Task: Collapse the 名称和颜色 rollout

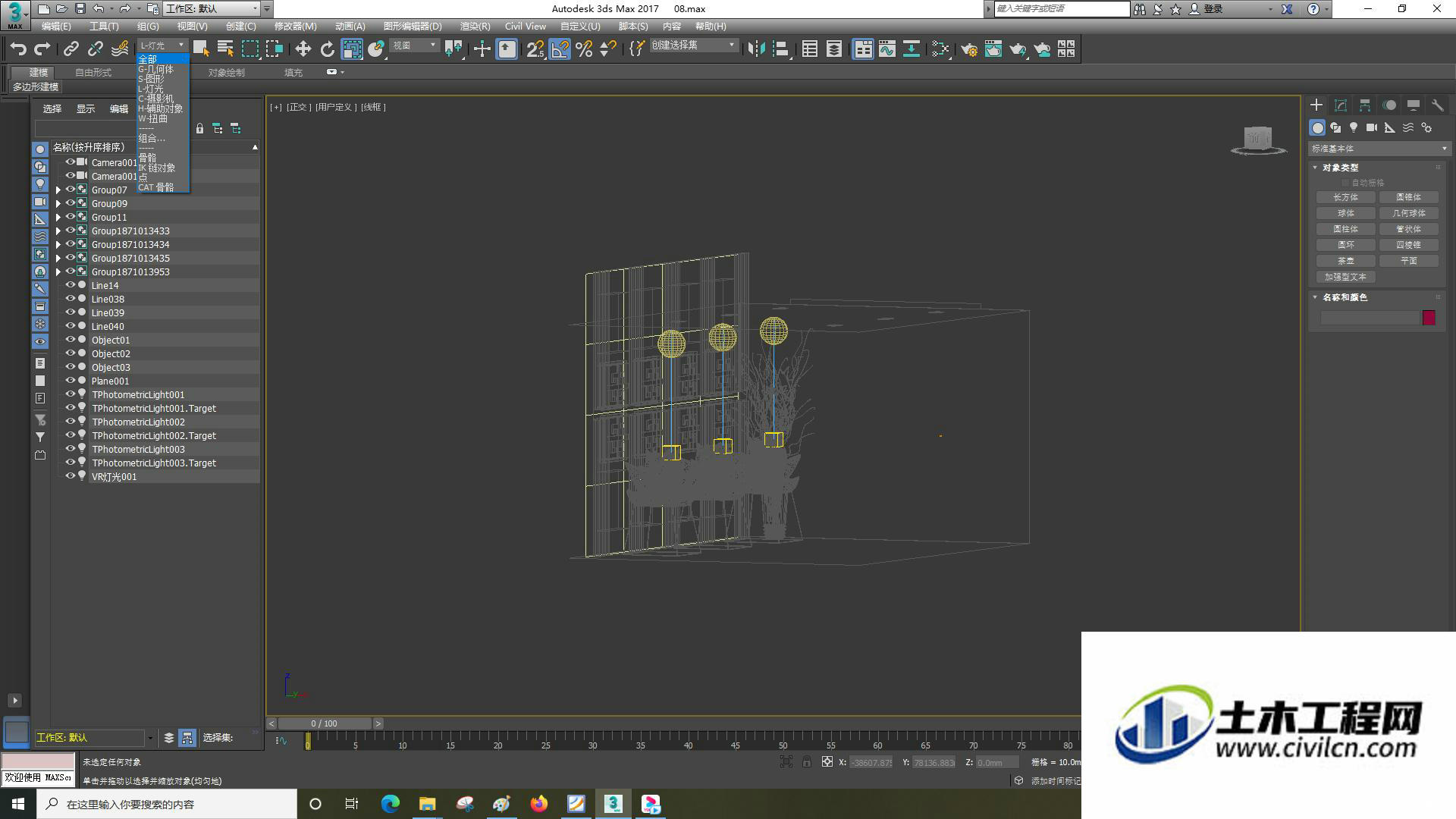Action: 1316,297
